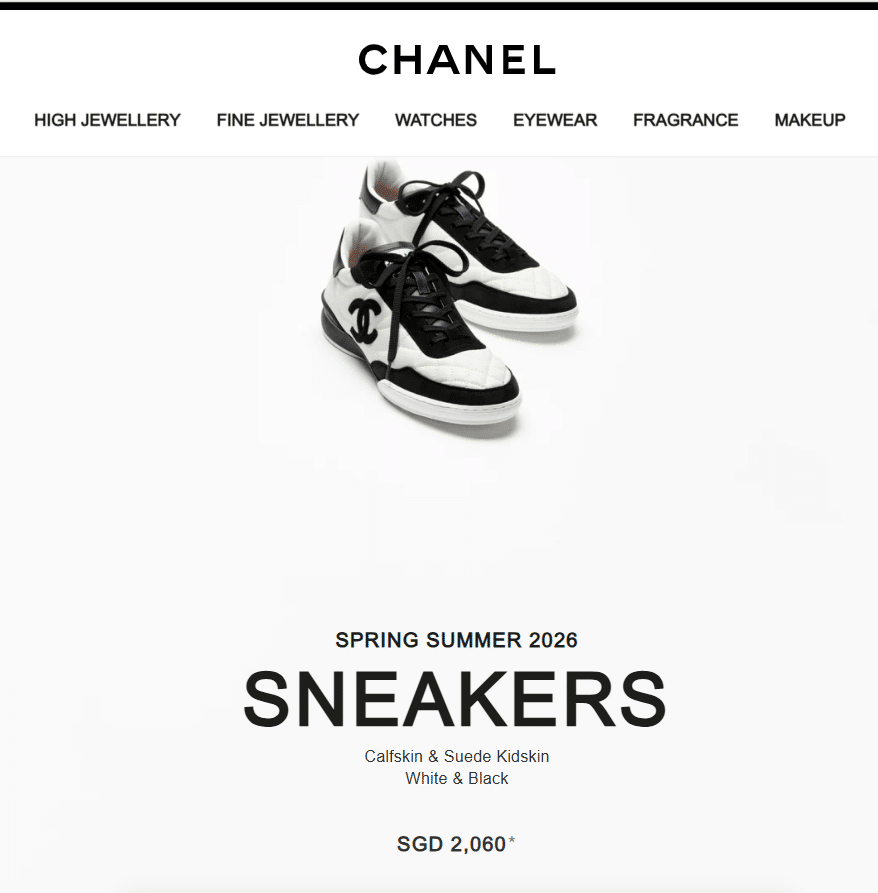Screen dimensions: 878x893
Task: Click the CHANEL logo at the top
Action: [x=457, y=60]
